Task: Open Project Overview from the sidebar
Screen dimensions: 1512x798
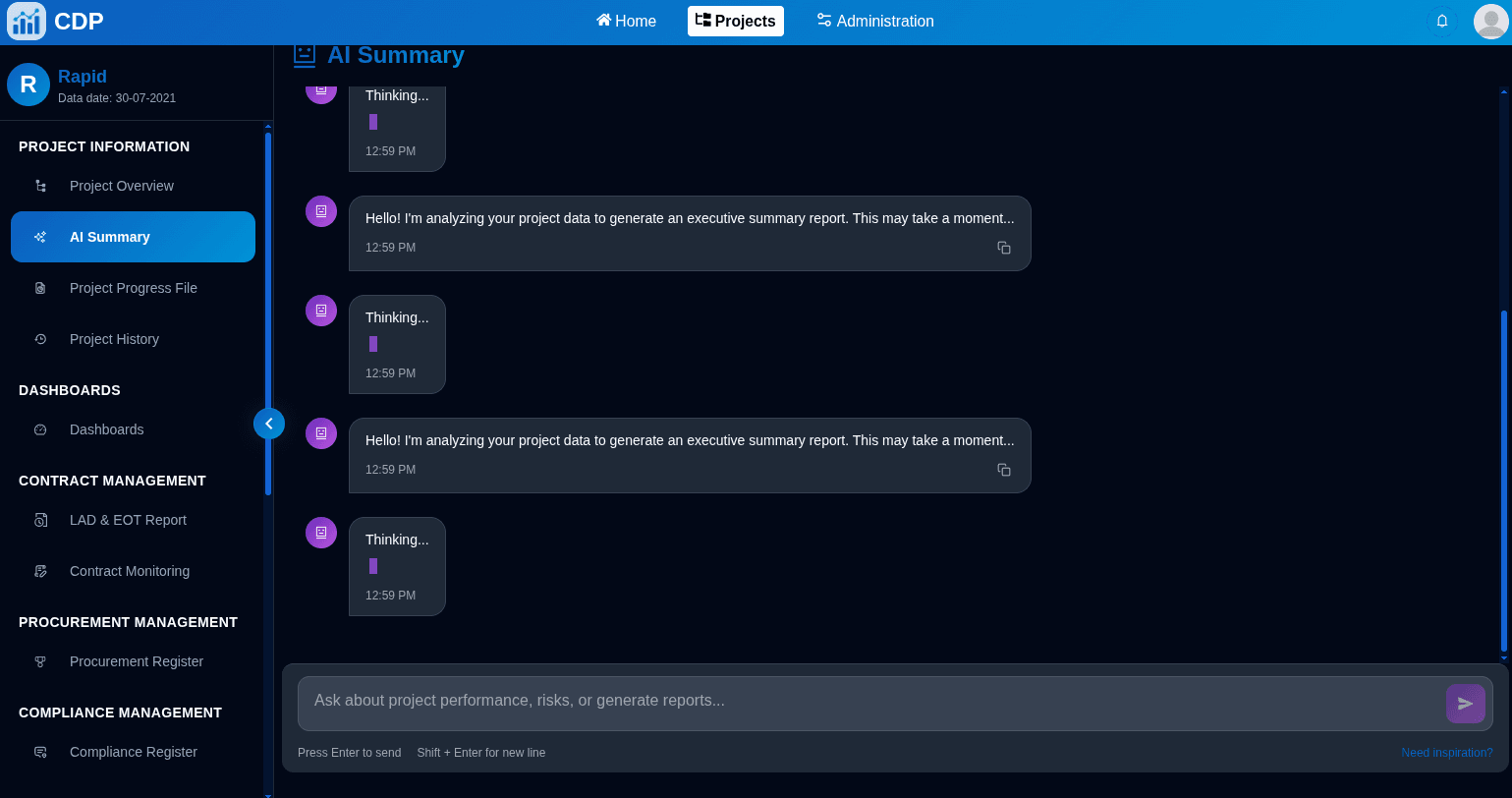Action: pyautogui.click(x=121, y=186)
